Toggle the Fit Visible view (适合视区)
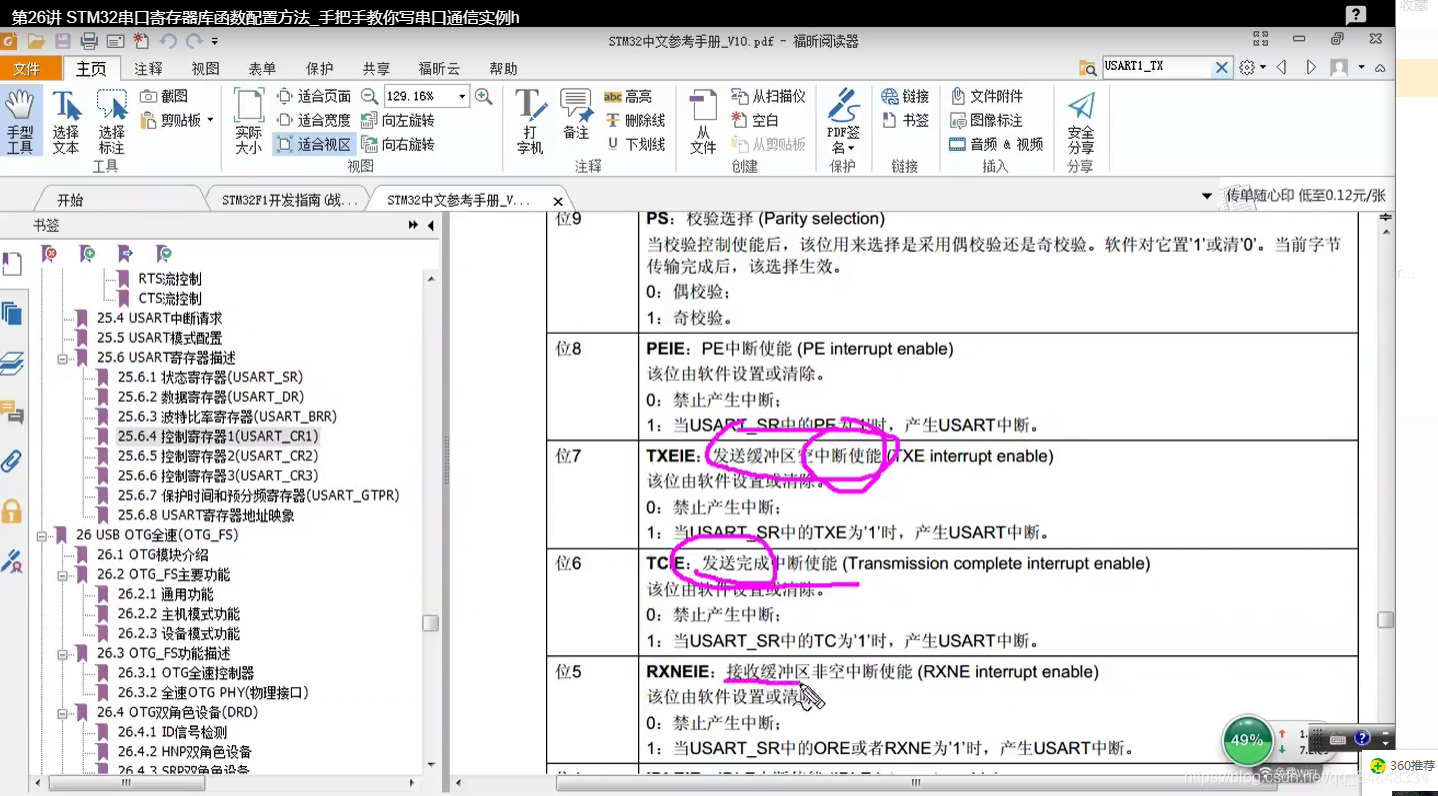Screen dimensions: 1438x796 [x=313, y=144]
